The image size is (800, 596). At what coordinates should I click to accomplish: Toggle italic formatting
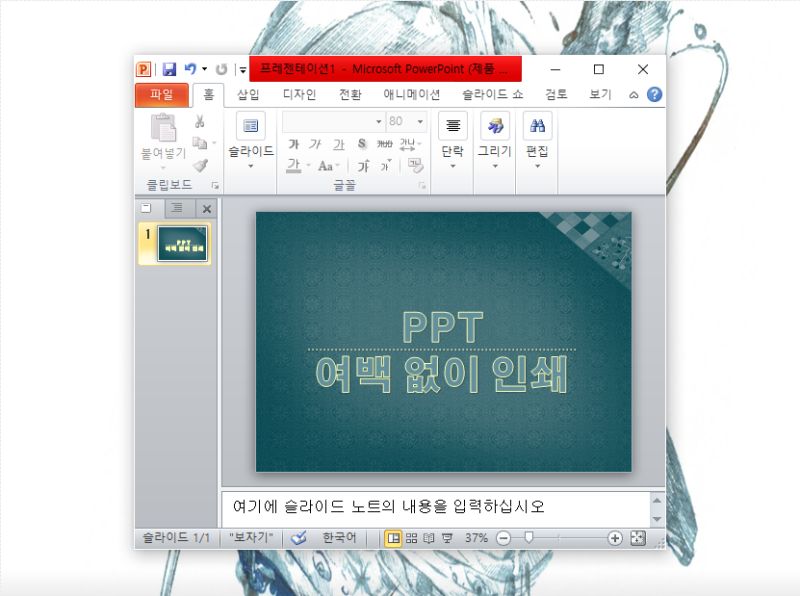coord(315,144)
